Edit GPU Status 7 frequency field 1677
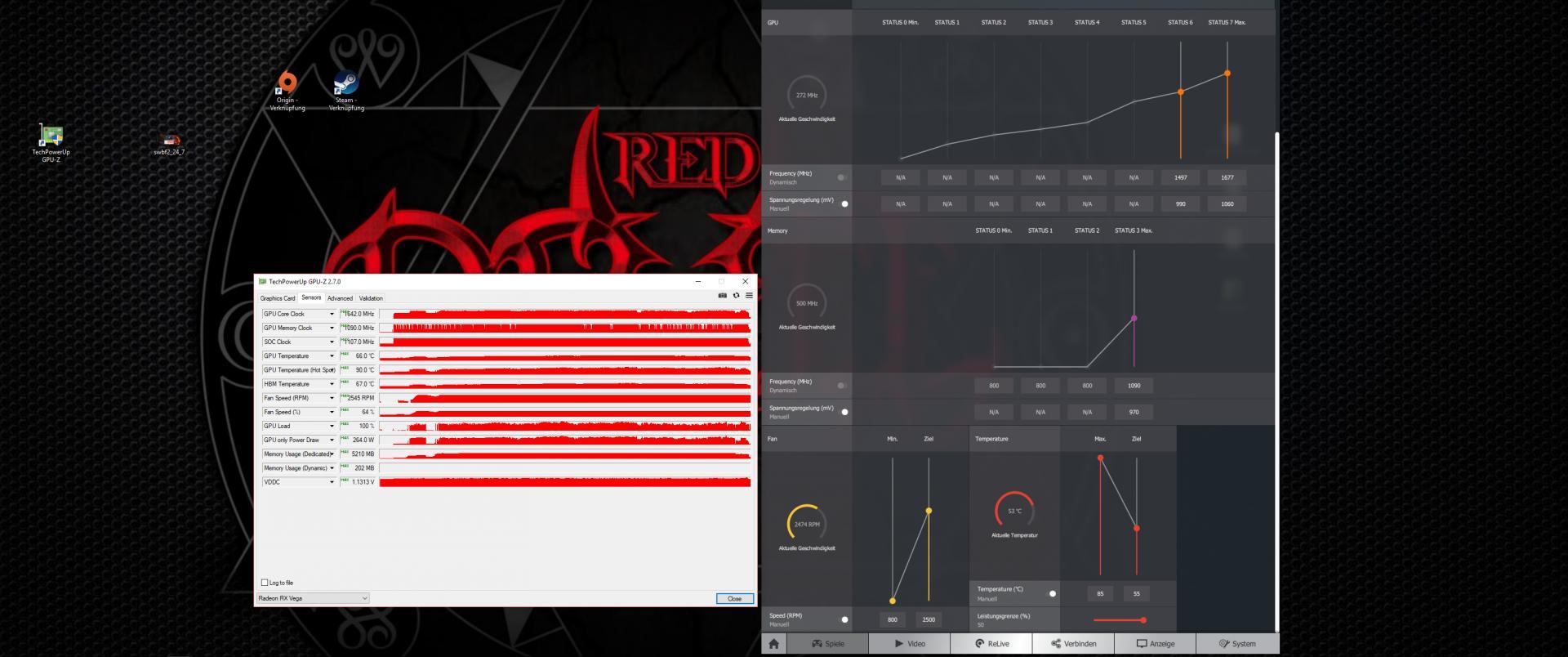The image size is (1568, 657). tap(1227, 177)
